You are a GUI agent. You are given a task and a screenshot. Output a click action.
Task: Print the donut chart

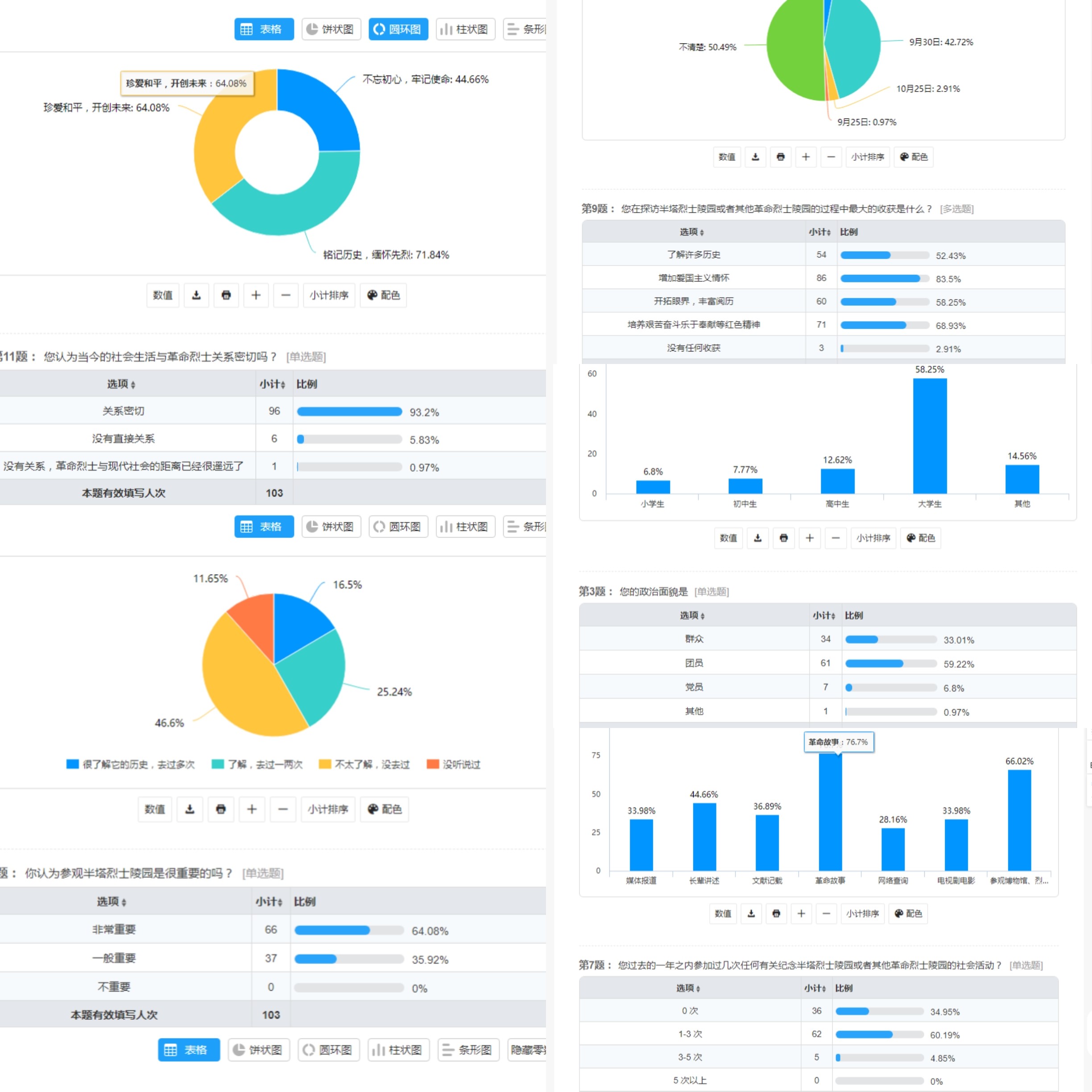(226, 295)
